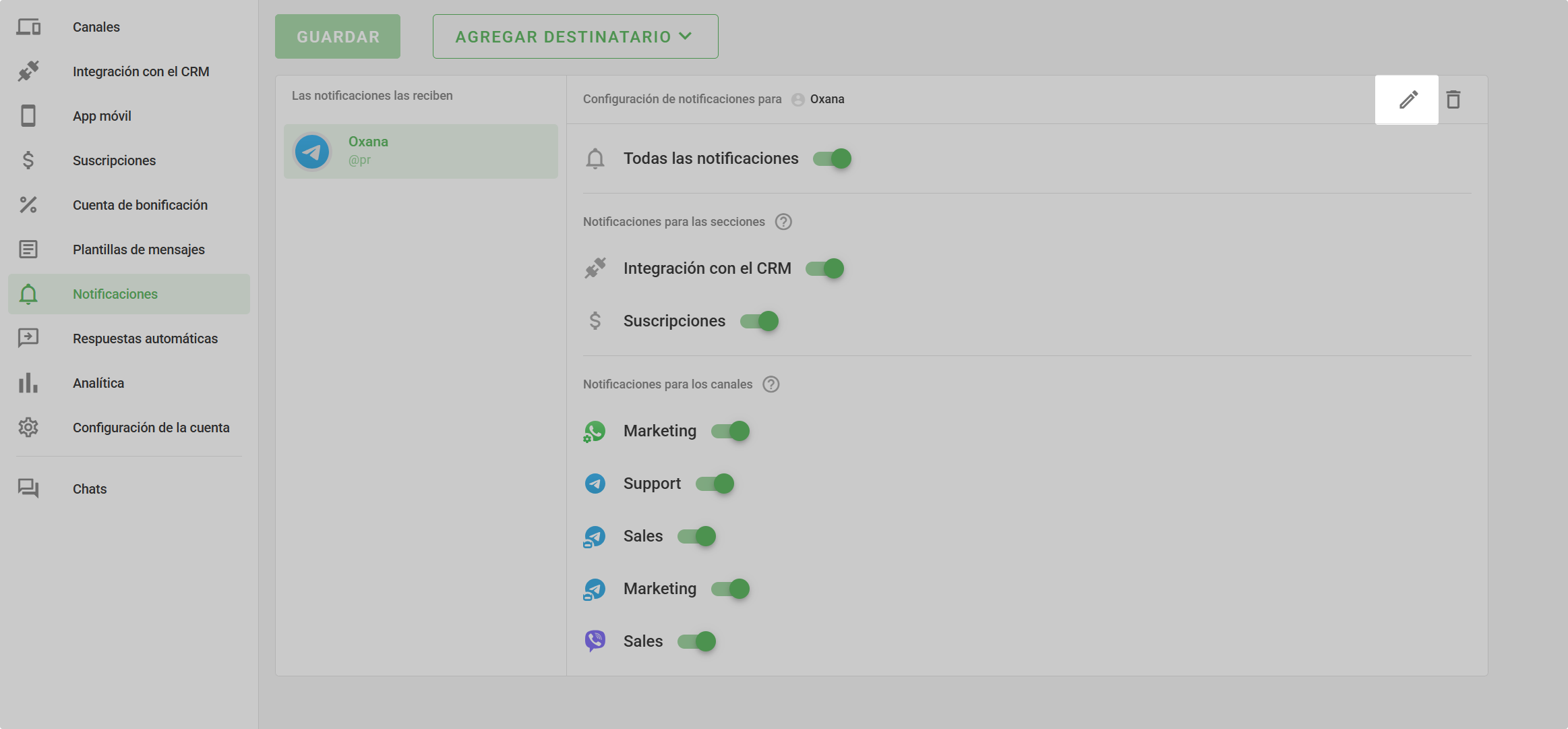
Task: Click the Canales devices icon in sidebar
Action: click(x=28, y=27)
